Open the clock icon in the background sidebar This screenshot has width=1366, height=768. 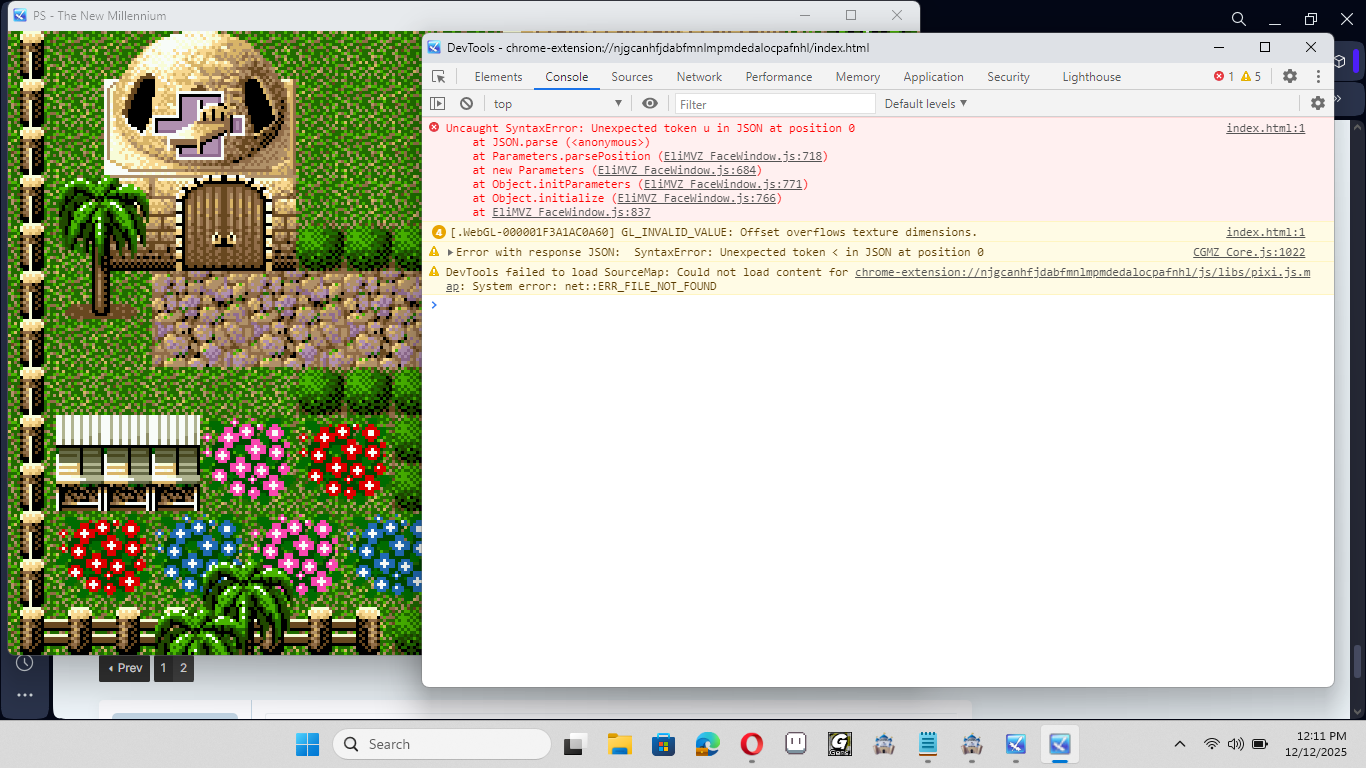pyautogui.click(x=25, y=662)
